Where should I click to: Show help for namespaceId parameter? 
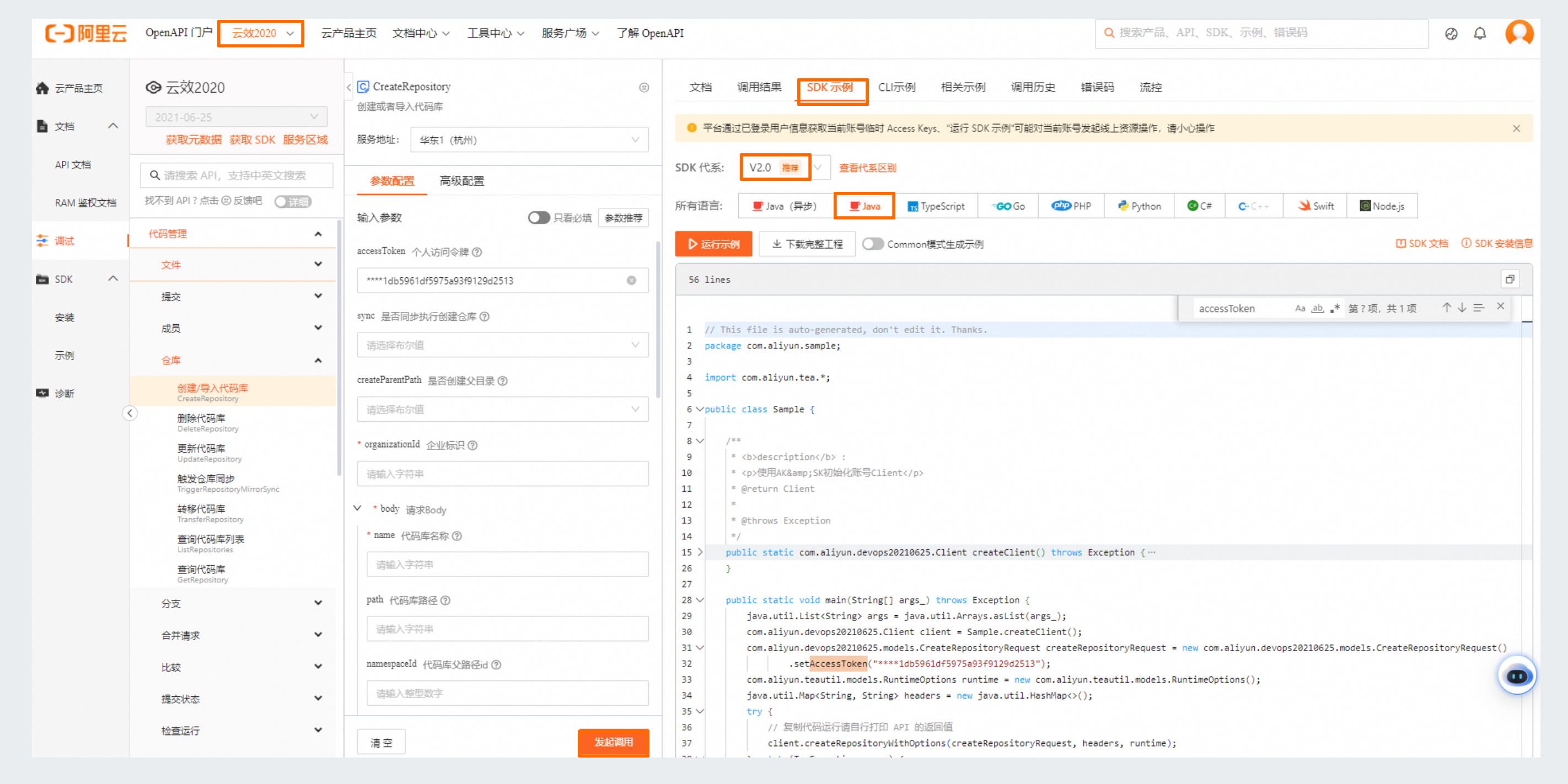coord(497,665)
